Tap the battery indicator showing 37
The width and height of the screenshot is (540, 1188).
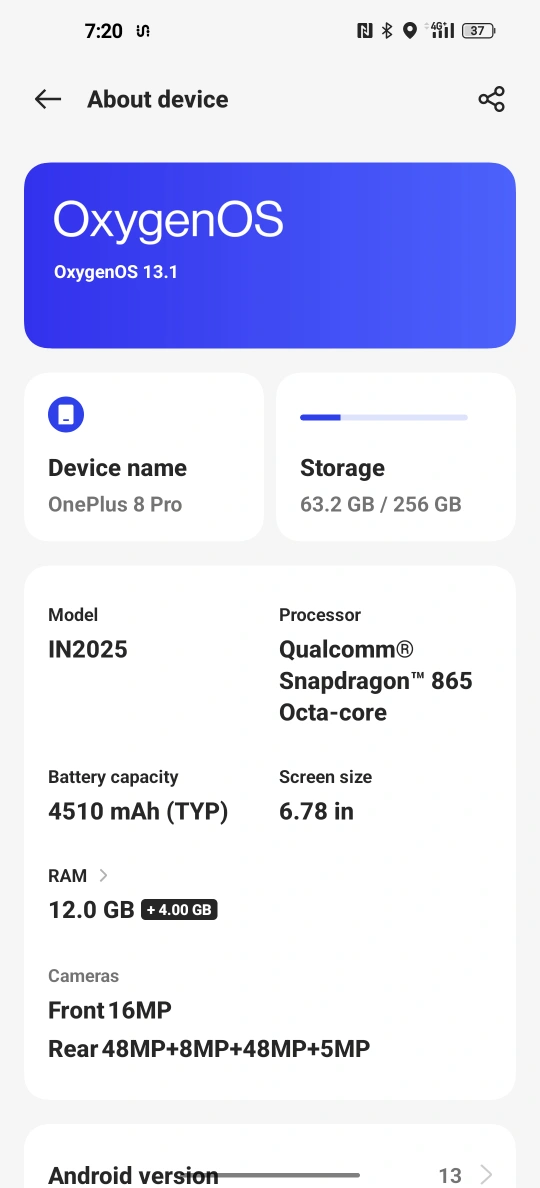click(479, 31)
